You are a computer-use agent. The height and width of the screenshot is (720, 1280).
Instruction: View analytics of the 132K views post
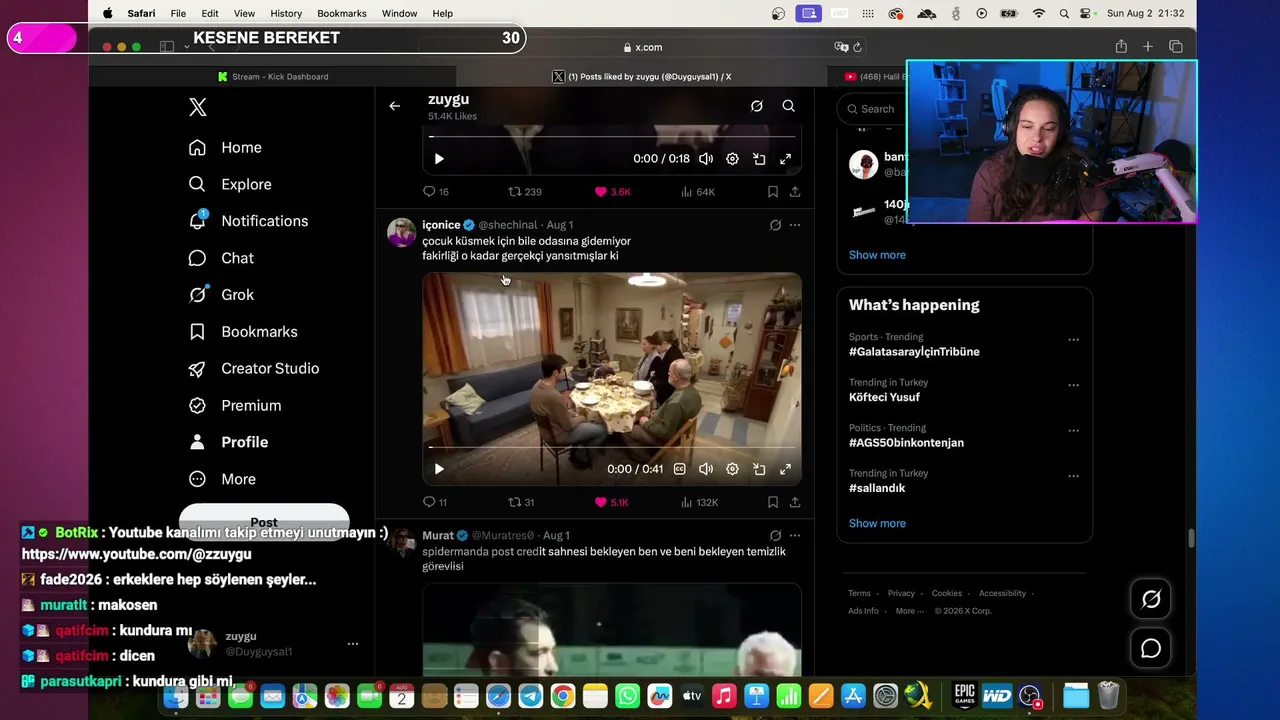(699, 502)
